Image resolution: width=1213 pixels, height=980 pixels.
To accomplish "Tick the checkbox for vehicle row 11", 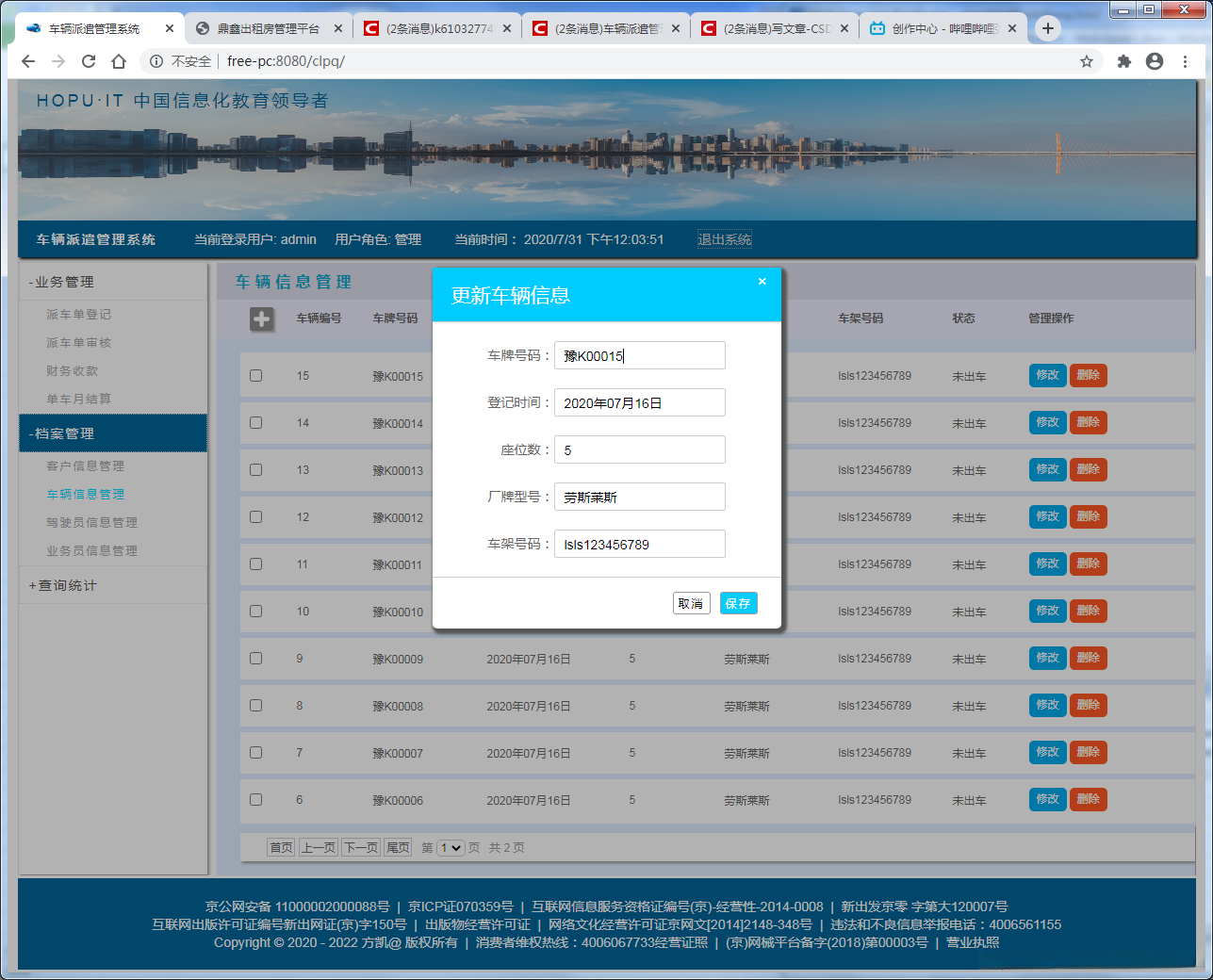I will (255, 563).
